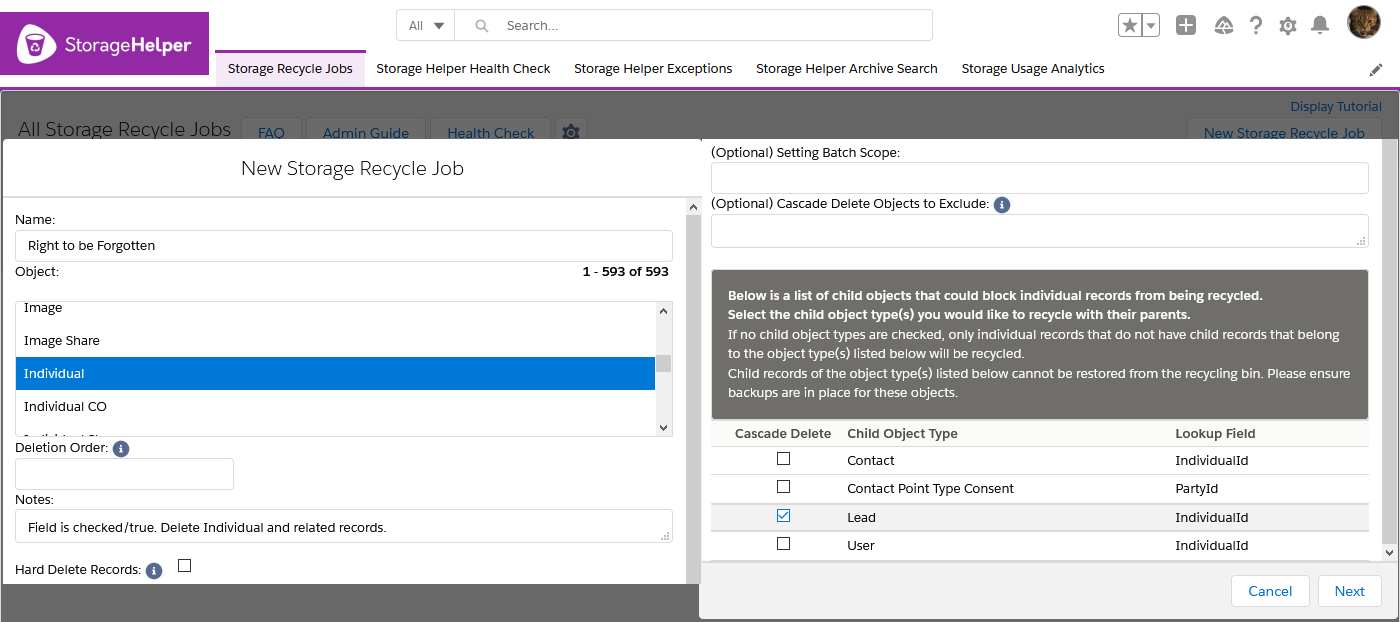The image size is (1400, 622).
Task: Click the PartyId lookup field cell
Action: [x=1195, y=489]
